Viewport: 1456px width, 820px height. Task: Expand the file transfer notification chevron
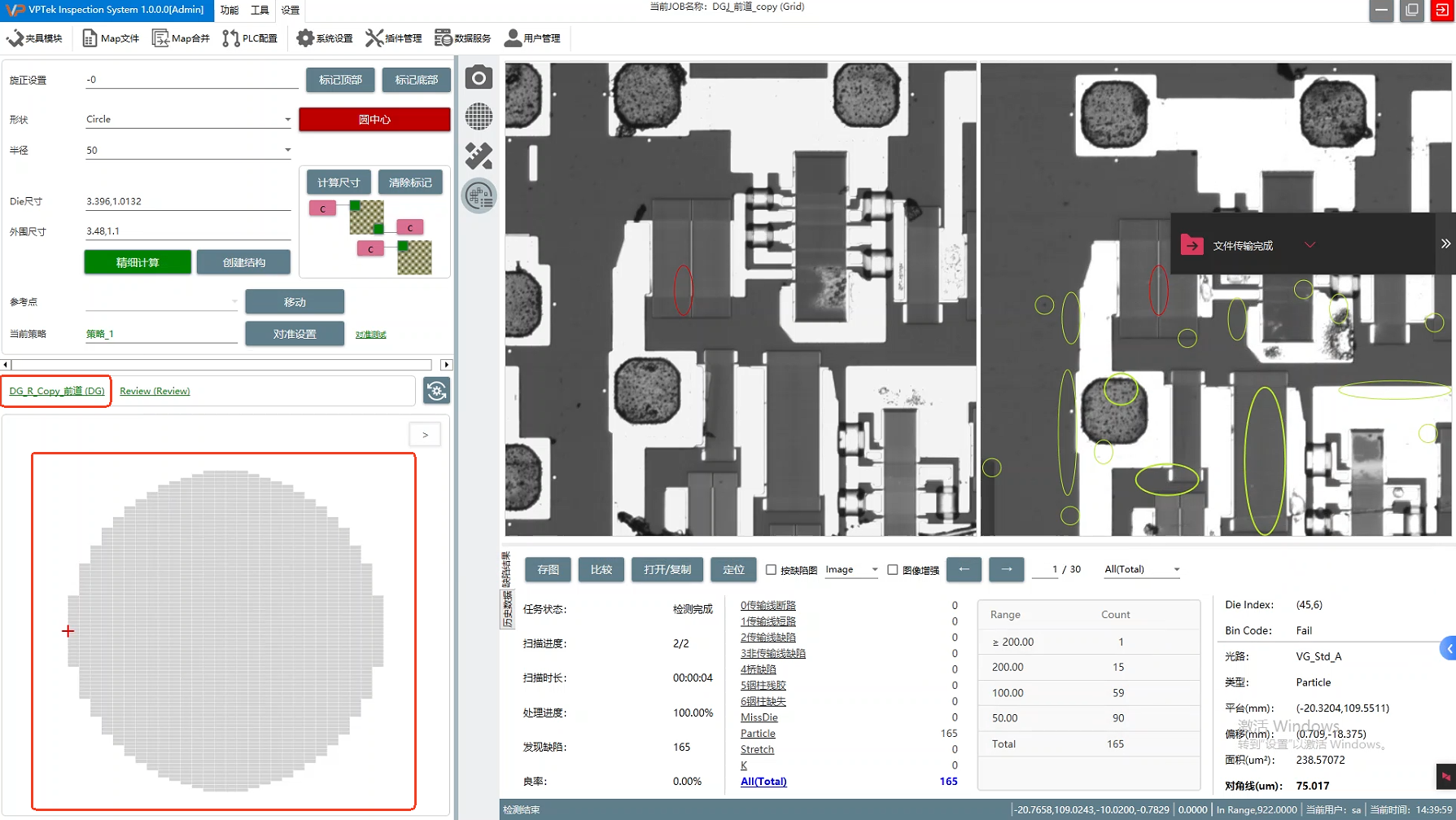coord(1310,244)
